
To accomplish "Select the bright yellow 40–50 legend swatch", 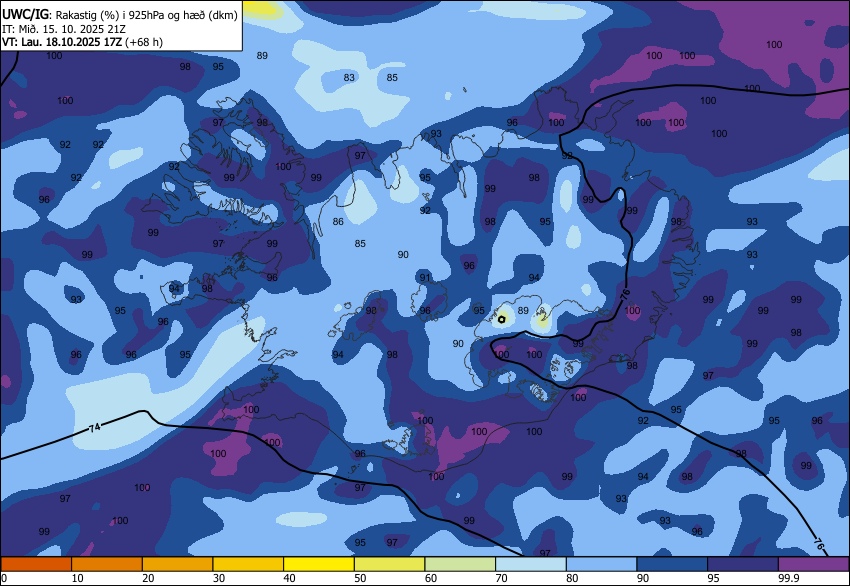I will point(319,564).
